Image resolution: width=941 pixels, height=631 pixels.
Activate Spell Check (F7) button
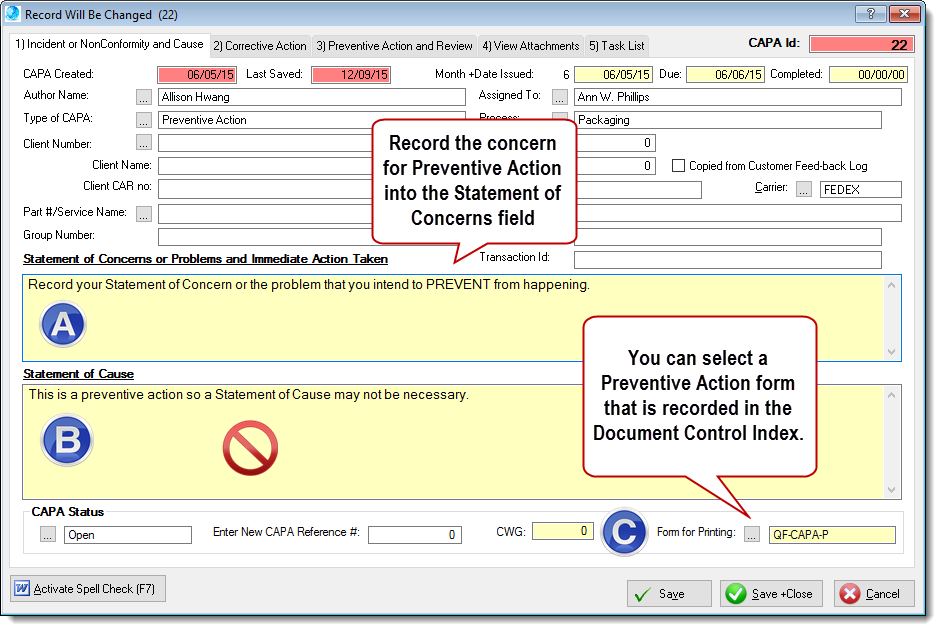coord(88,589)
